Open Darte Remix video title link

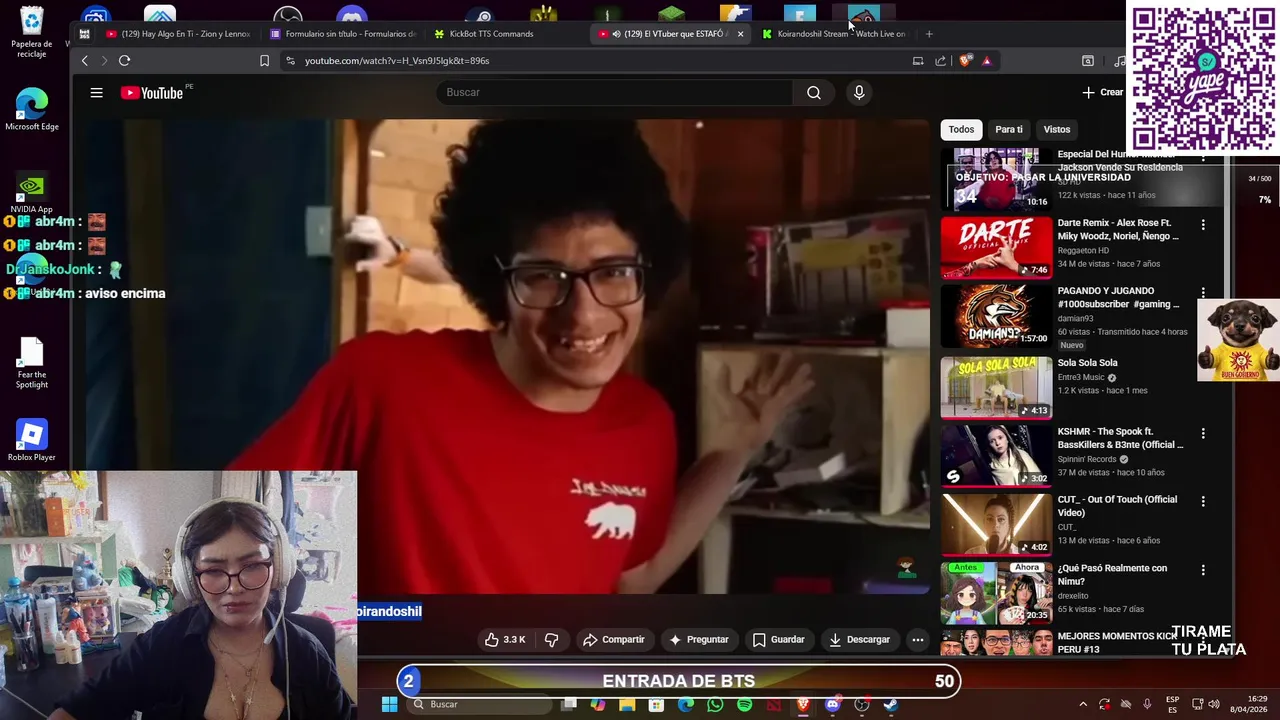tap(1118, 229)
